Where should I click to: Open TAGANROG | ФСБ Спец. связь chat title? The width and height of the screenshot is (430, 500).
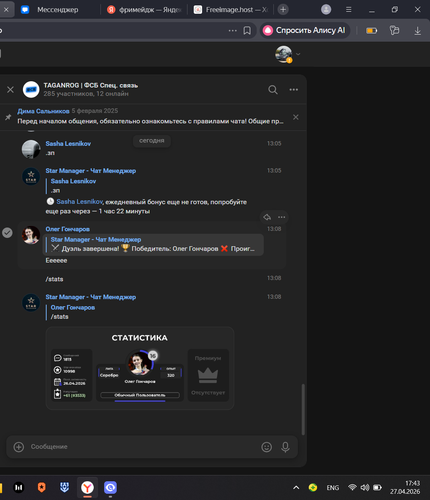(x=91, y=85)
